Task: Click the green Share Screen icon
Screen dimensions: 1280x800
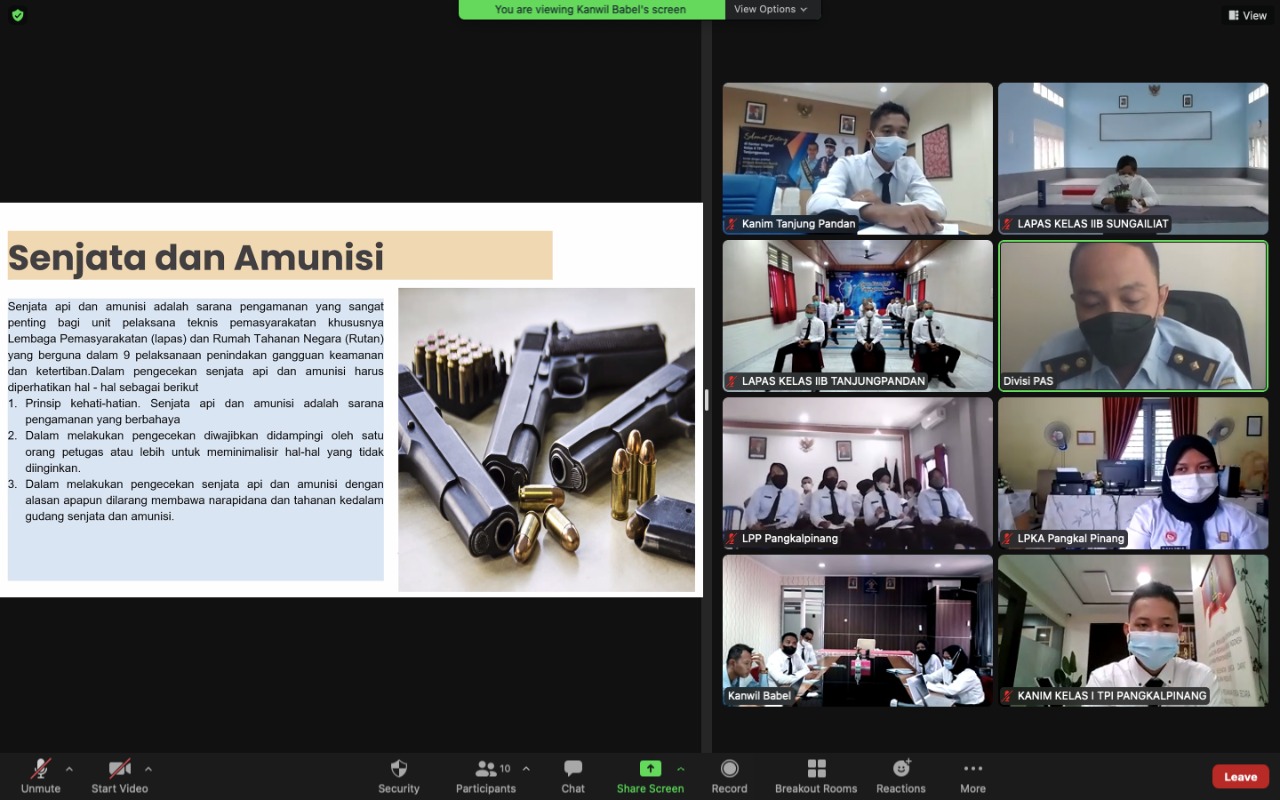Action: (650, 769)
